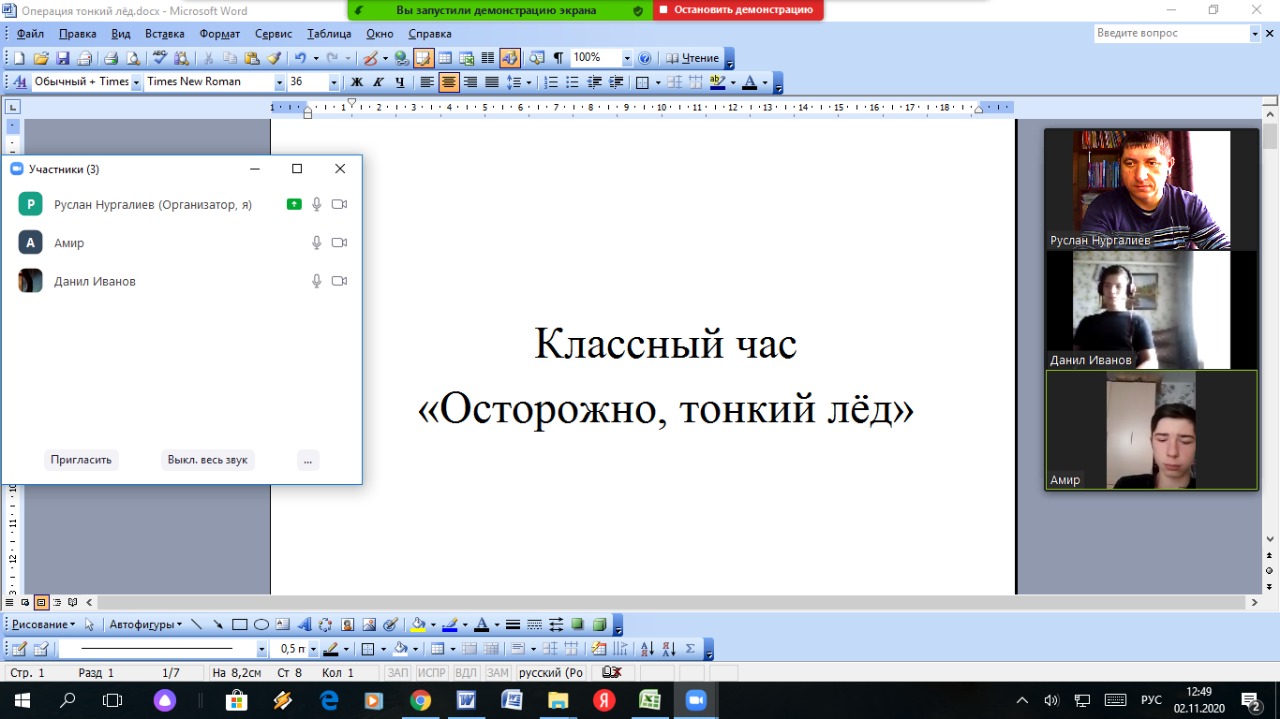The image size is (1280, 719).
Task: Click the Save document icon
Action: 62,58
